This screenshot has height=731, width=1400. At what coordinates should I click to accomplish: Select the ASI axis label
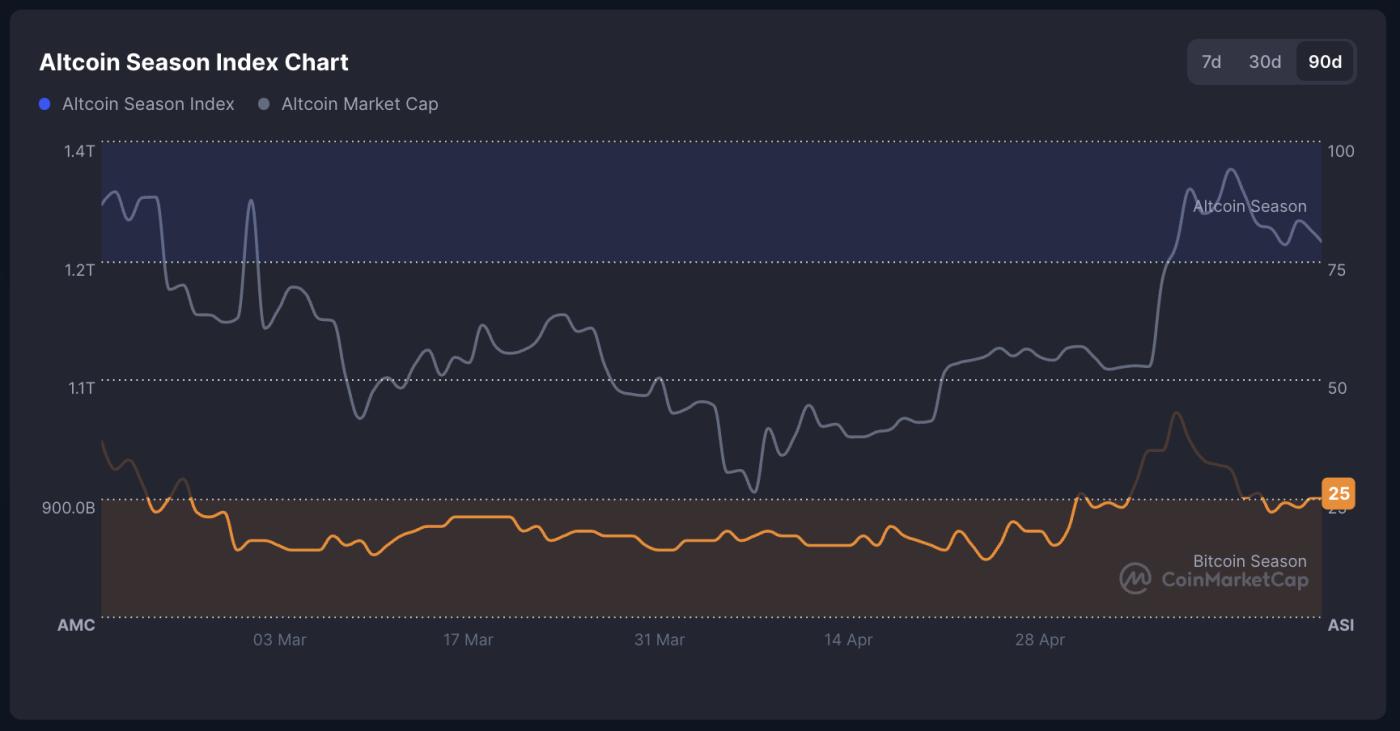pos(1340,624)
